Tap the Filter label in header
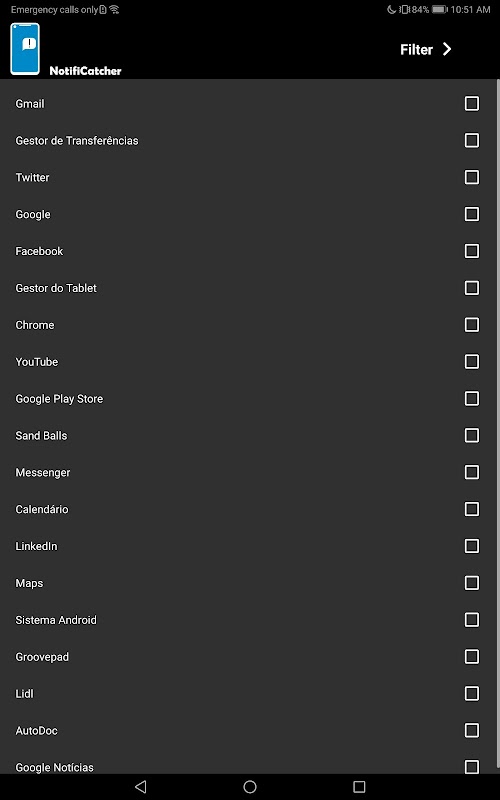500x800 pixels. click(416, 49)
